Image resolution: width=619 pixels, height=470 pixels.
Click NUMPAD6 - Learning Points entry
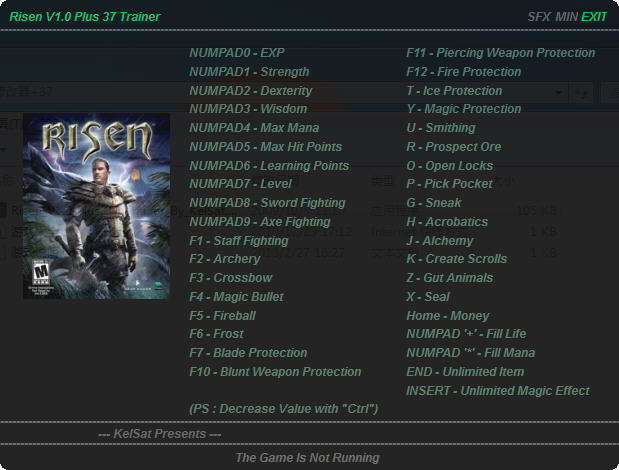(x=269, y=166)
